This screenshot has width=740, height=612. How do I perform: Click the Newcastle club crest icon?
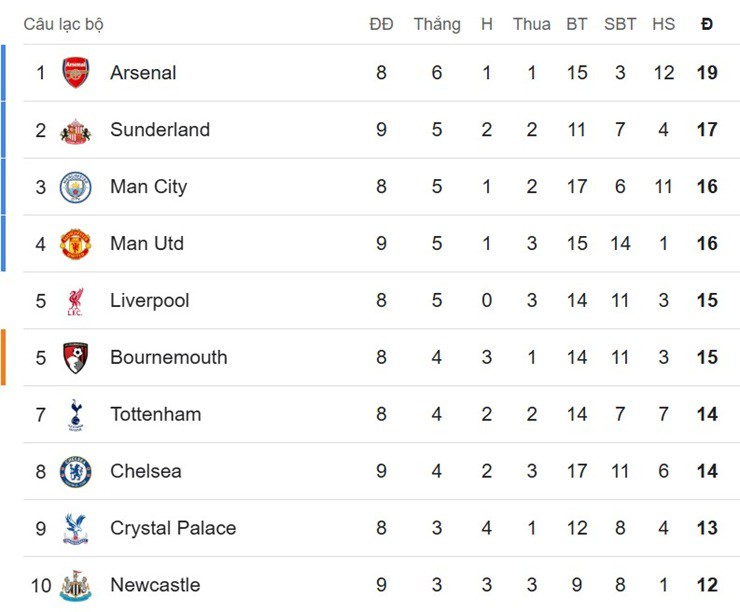tap(76, 586)
